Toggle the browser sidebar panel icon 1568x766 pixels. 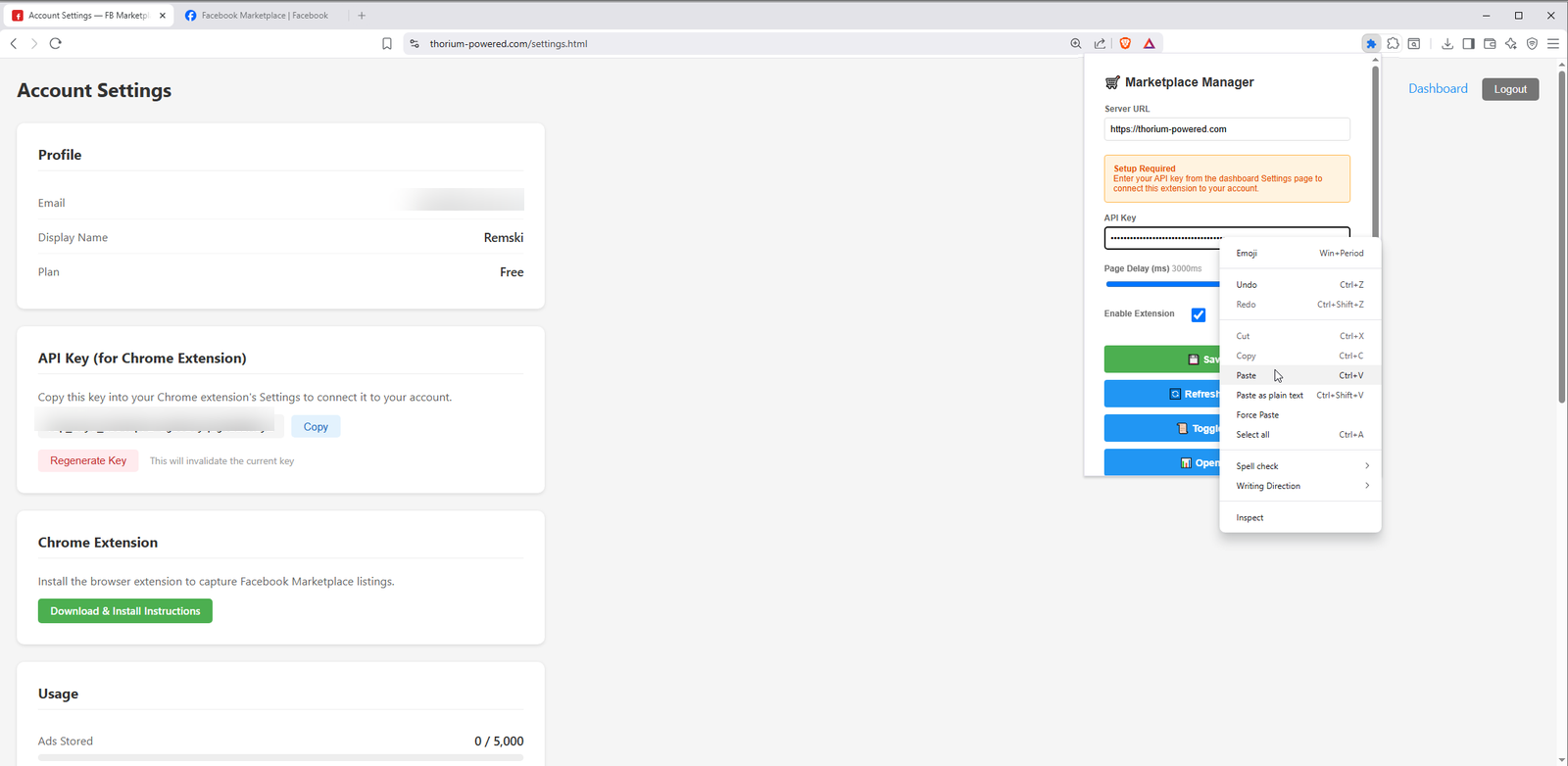1468,43
